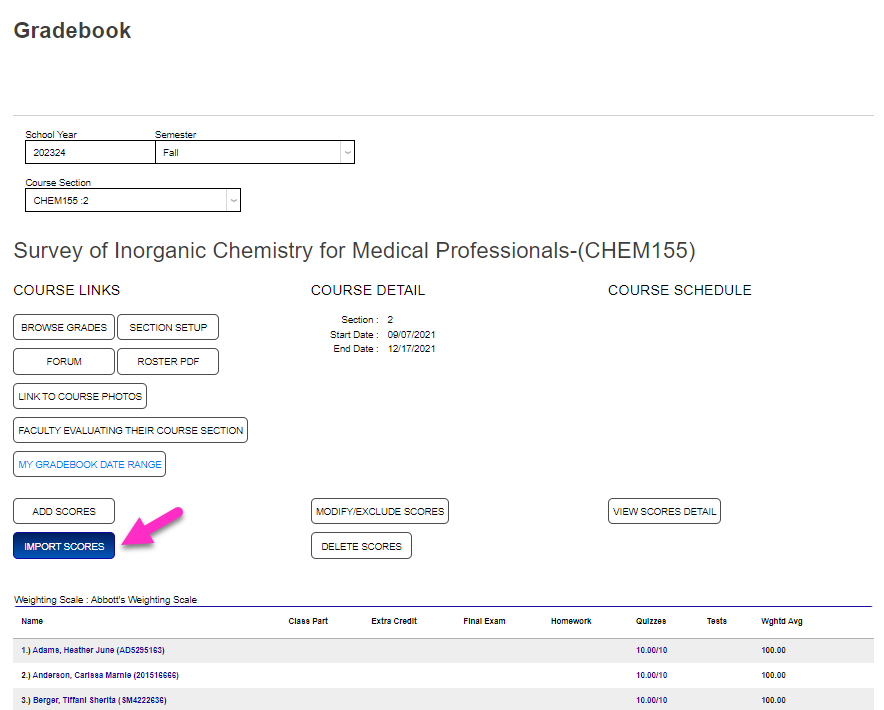
Task: Open Section Setup
Action: point(167,327)
